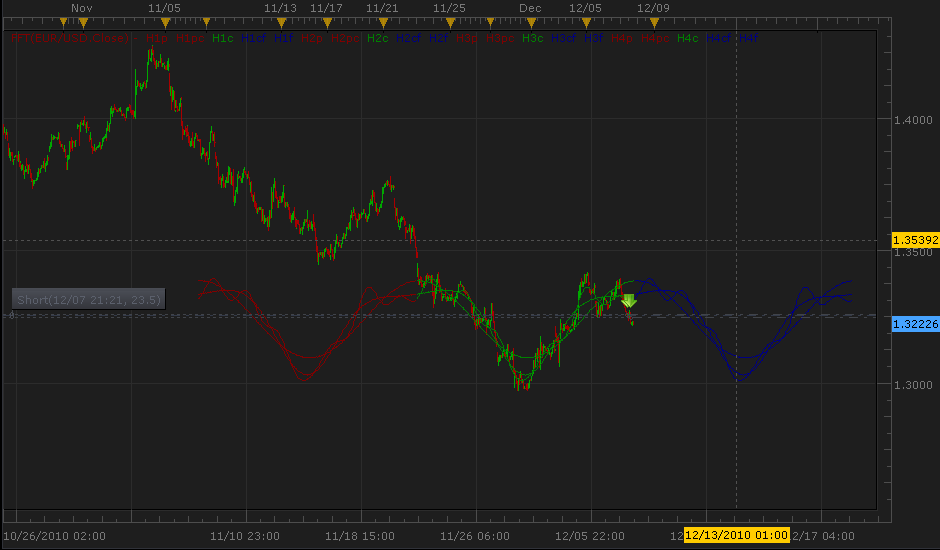Click the 10/26/2010 02:00 time axis label

coord(55,536)
